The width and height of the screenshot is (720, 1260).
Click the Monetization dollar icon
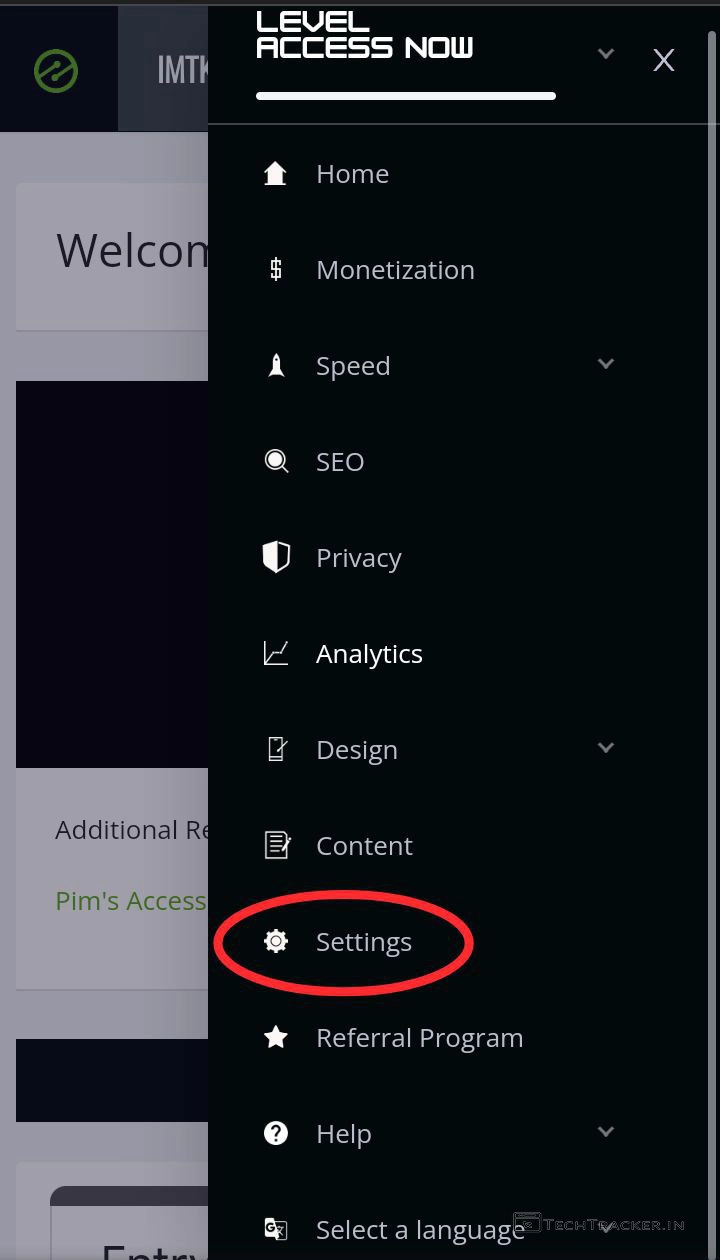coord(276,269)
